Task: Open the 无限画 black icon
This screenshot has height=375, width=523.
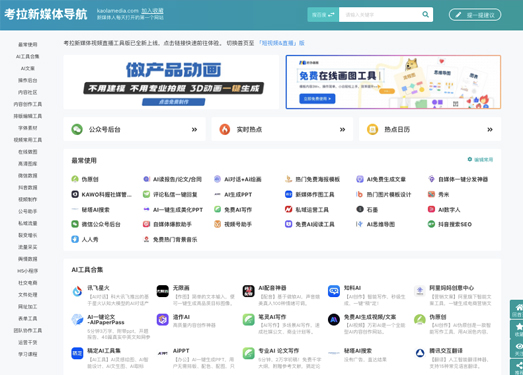Action: (x=163, y=291)
